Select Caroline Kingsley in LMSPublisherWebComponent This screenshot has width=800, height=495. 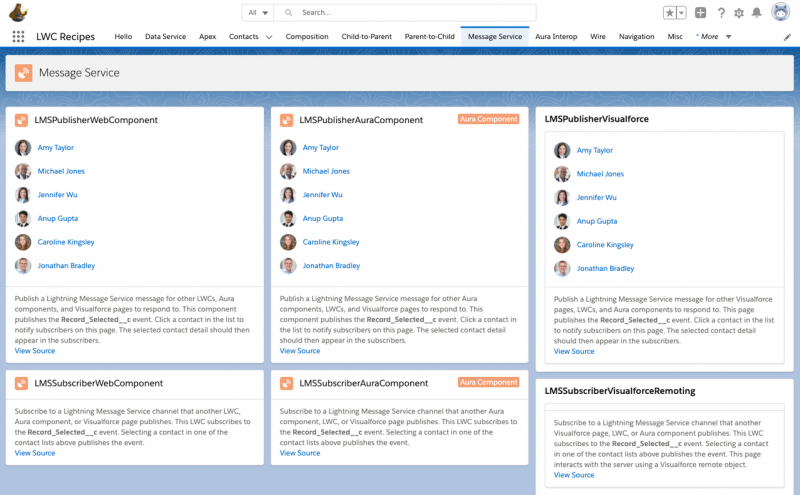click(x=66, y=242)
